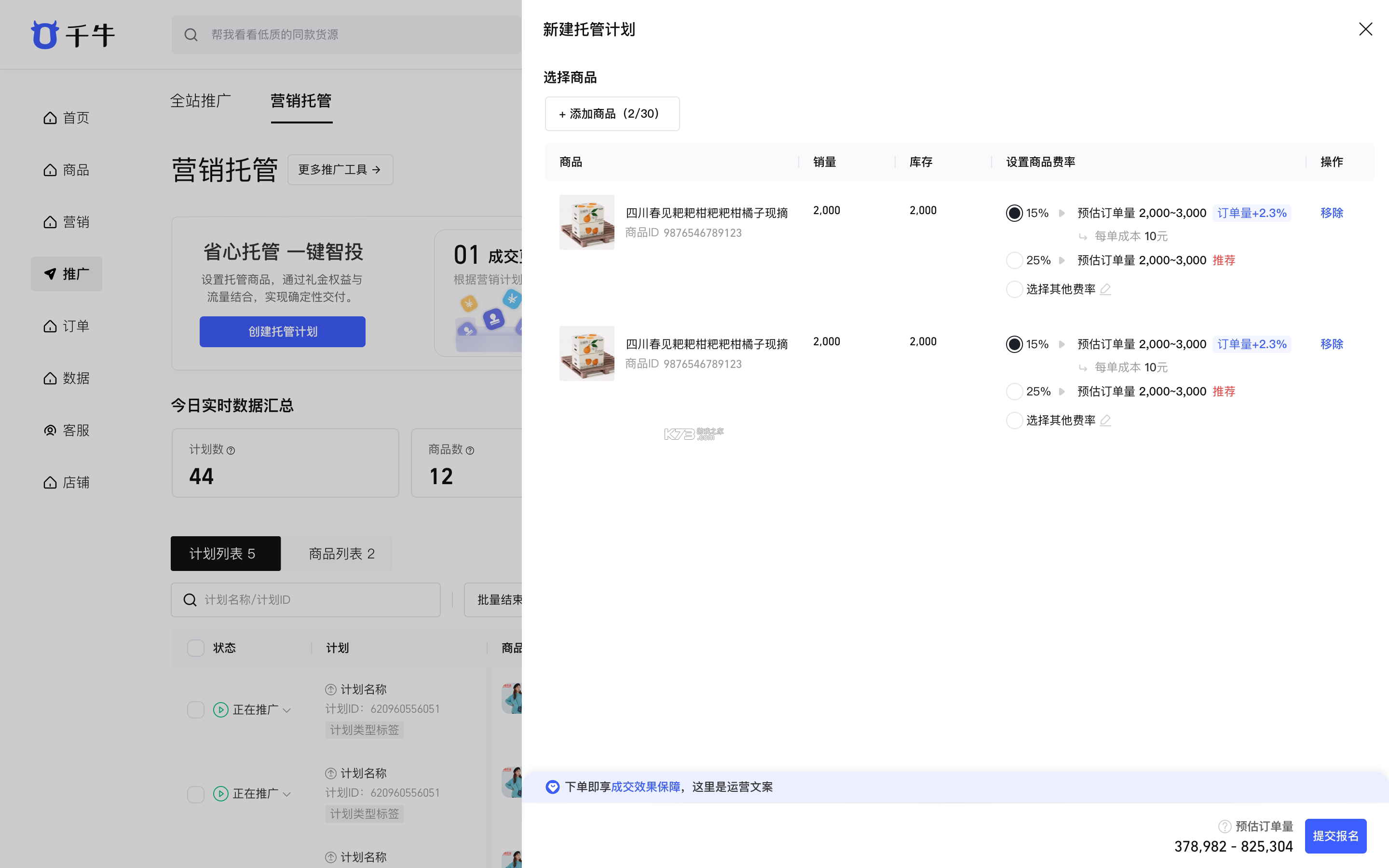This screenshot has width=1389, height=868.
Task: Expand the second product's 25% rate arrow
Action: click(x=1062, y=392)
